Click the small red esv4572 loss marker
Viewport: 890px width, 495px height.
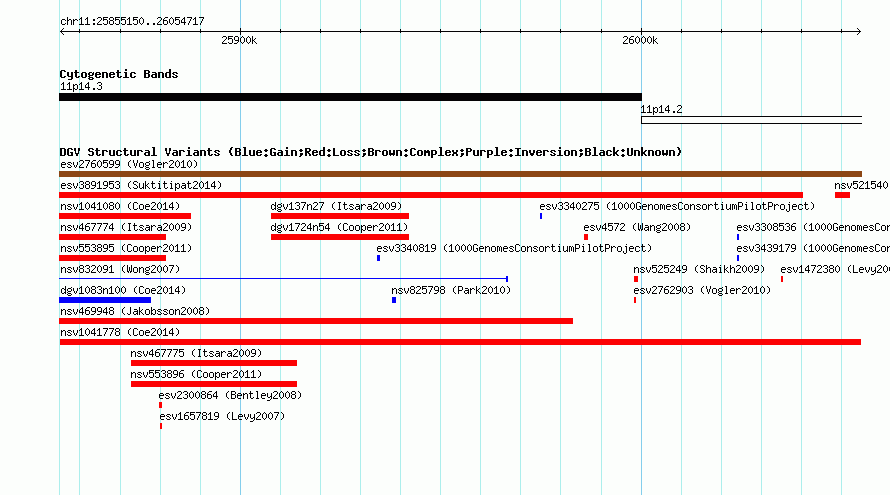[x=586, y=237]
